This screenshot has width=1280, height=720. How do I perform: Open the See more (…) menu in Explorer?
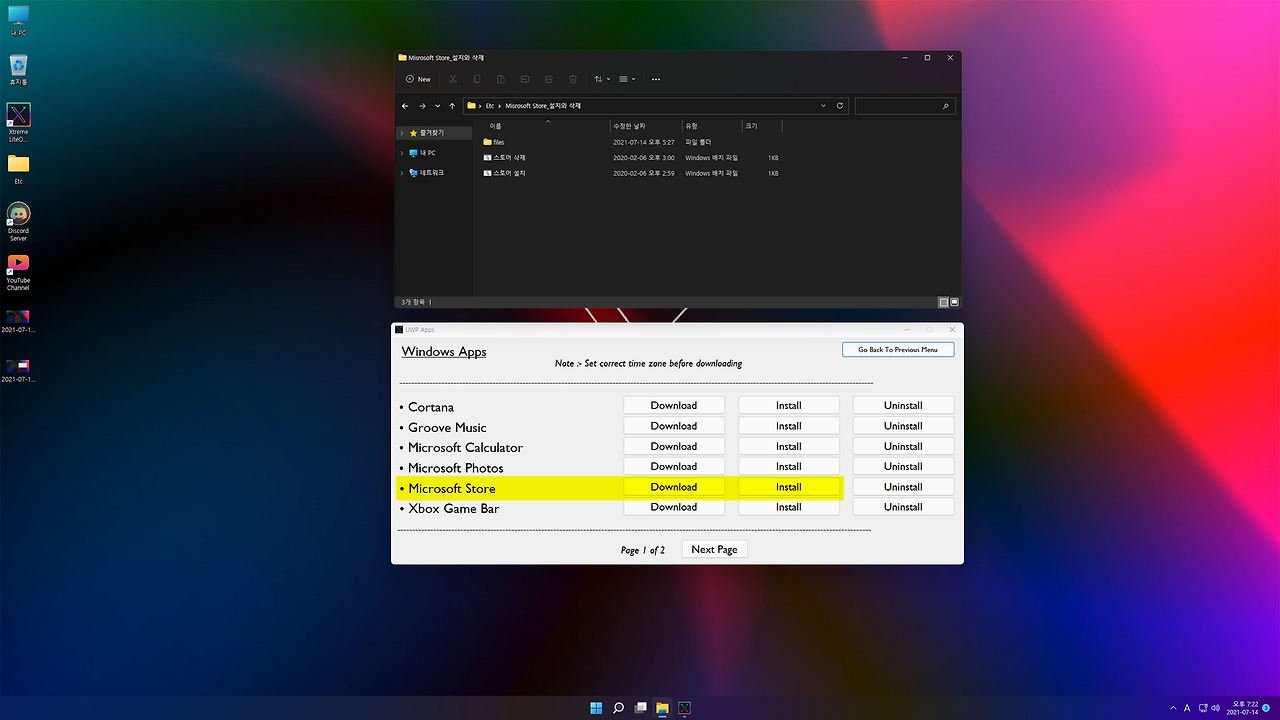[656, 79]
